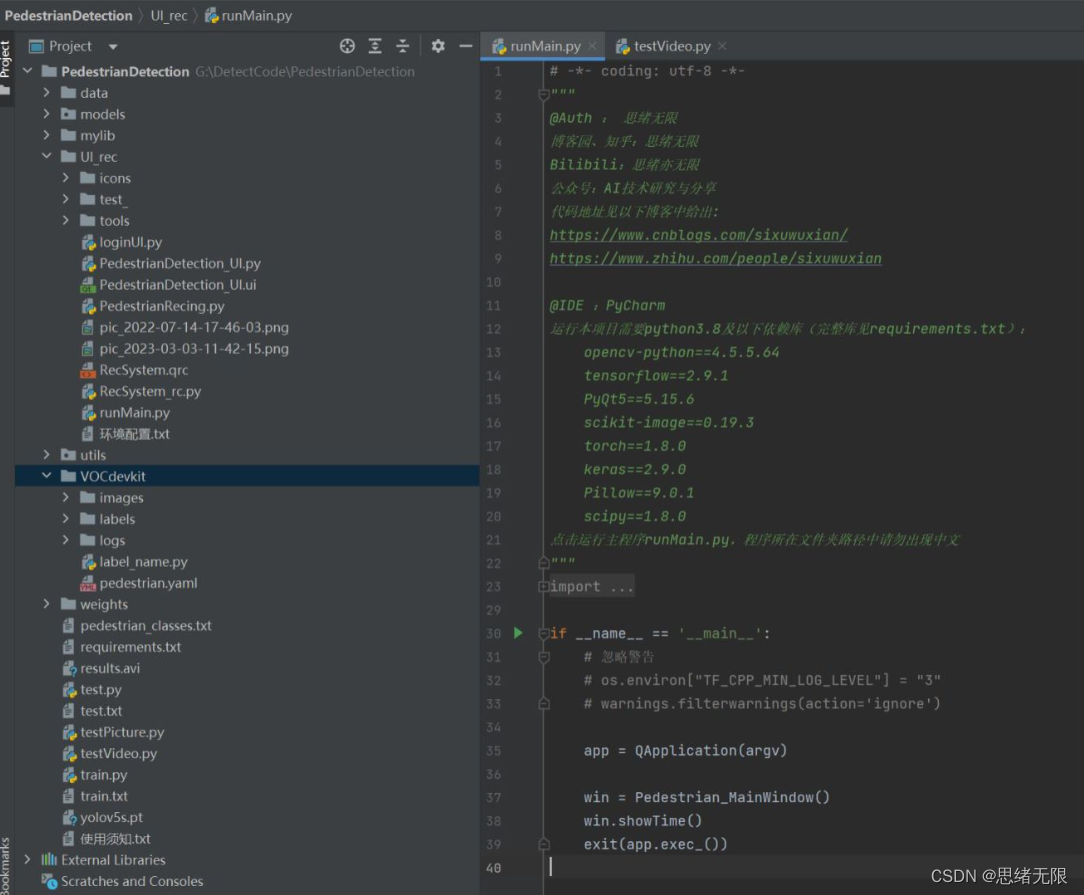Select RecSystem.qrc resource file icon

(x=88, y=370)
